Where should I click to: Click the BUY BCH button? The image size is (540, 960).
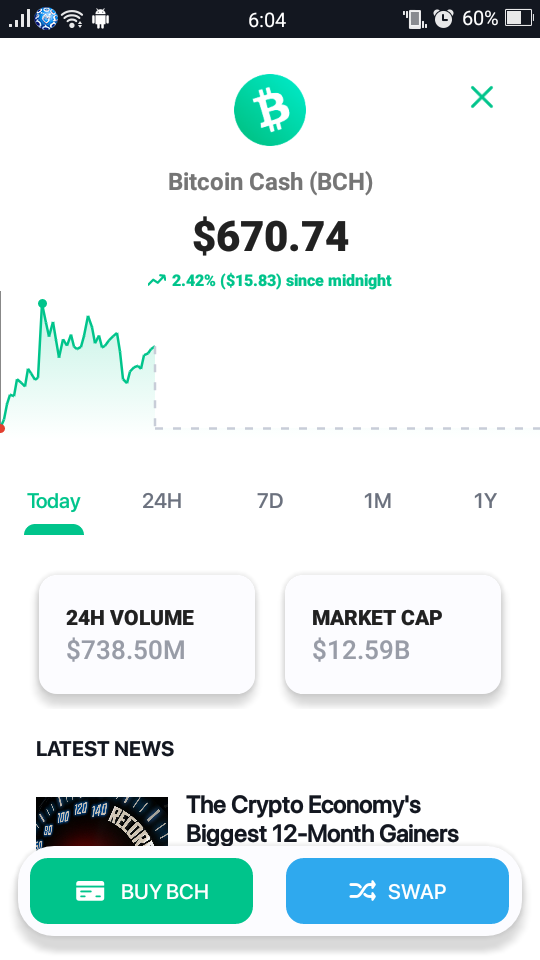(x=141, y=891)
